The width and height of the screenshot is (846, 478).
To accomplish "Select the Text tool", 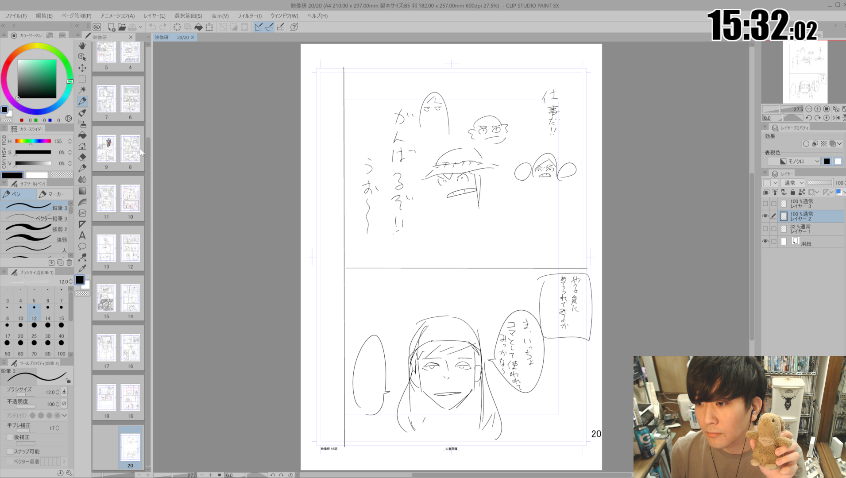I will click(x=82, y=235).
